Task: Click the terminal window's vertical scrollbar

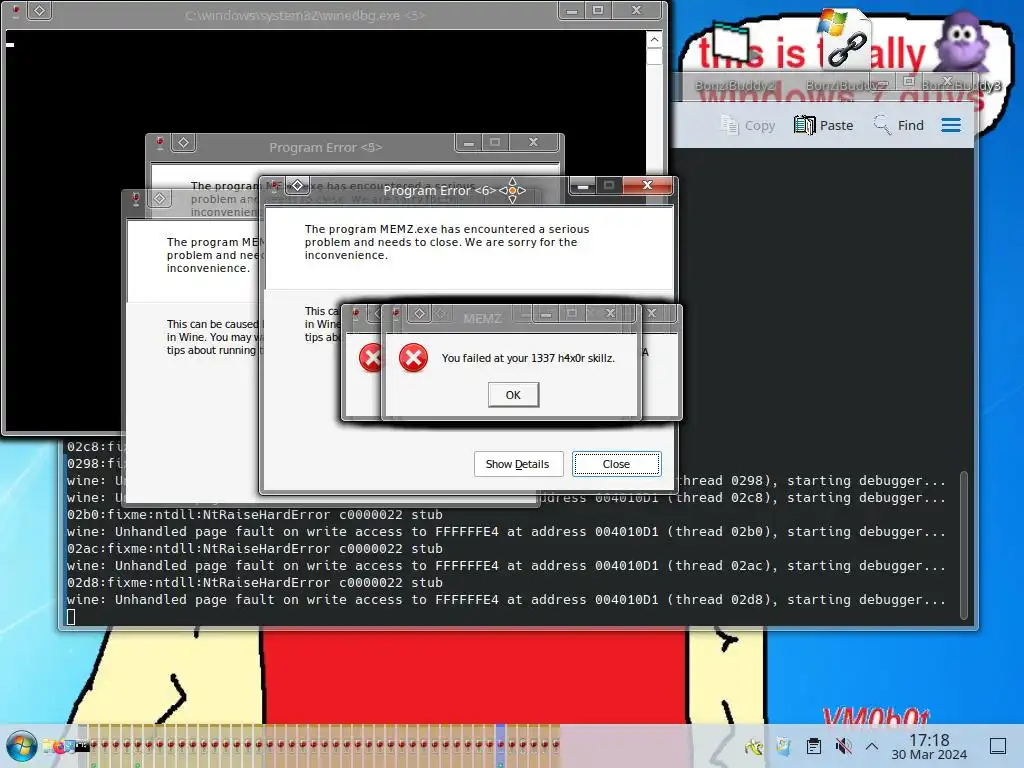Action: (963, 544)
